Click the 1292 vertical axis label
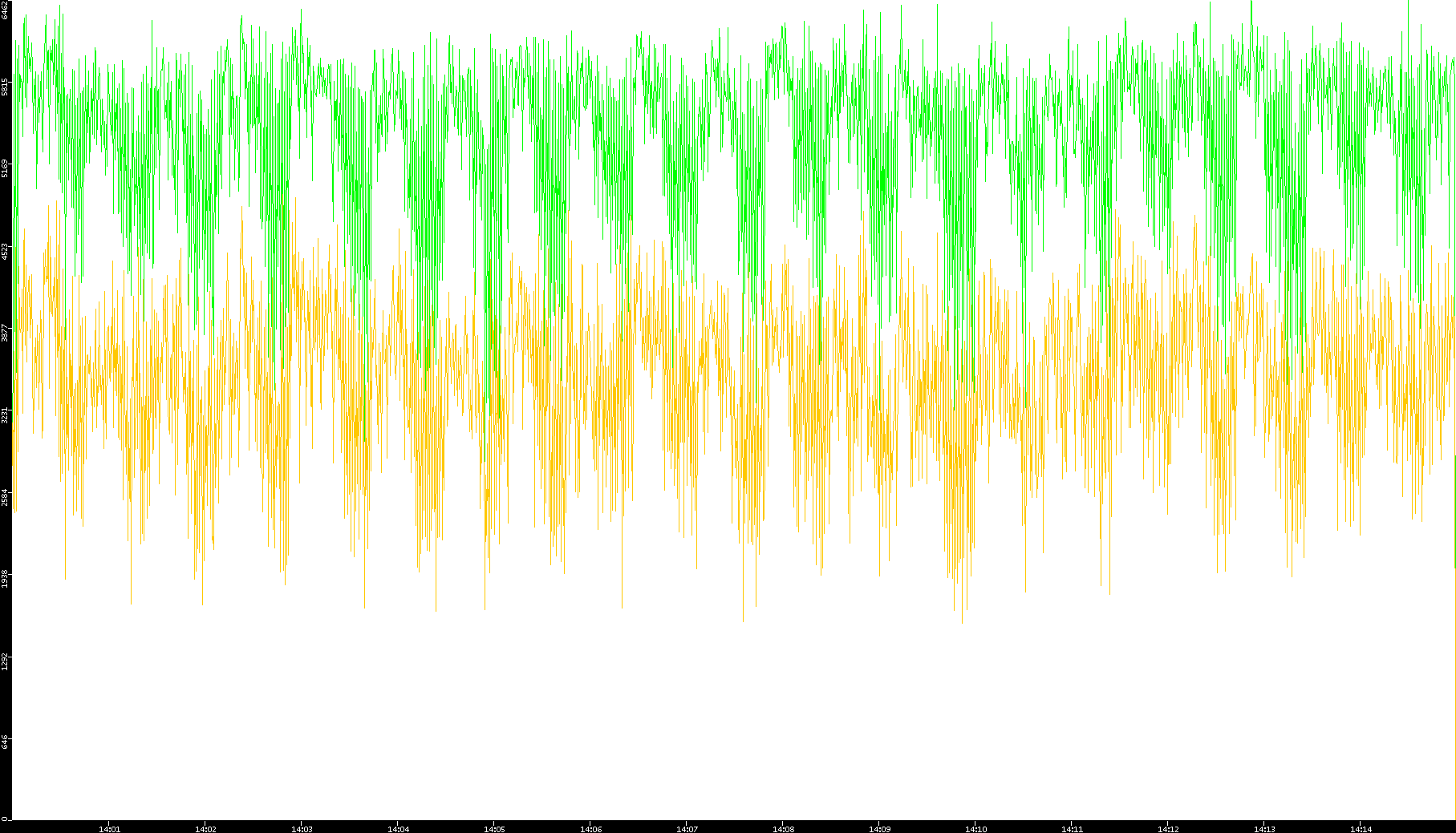 click(x=6, y=661)
